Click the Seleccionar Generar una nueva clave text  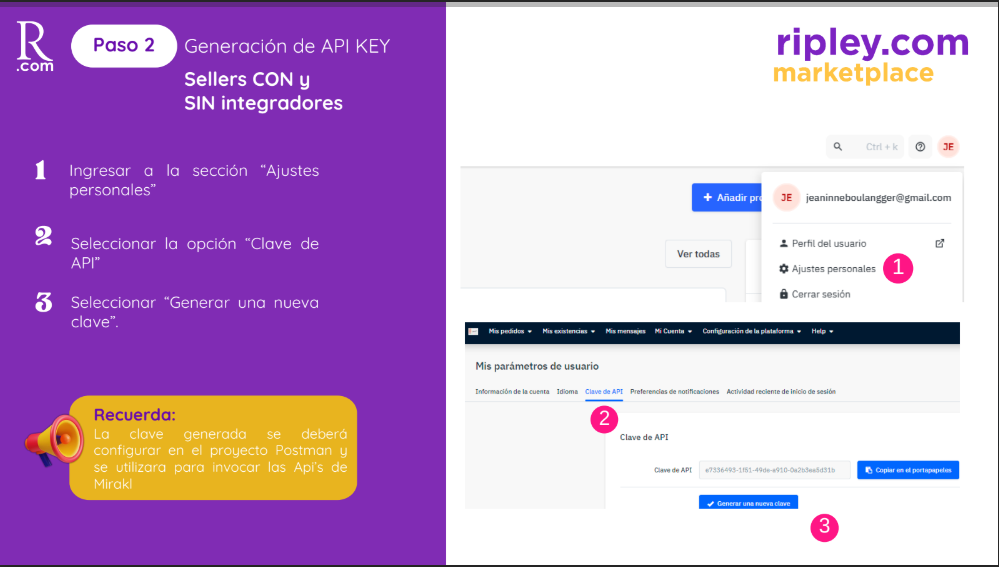195,312
